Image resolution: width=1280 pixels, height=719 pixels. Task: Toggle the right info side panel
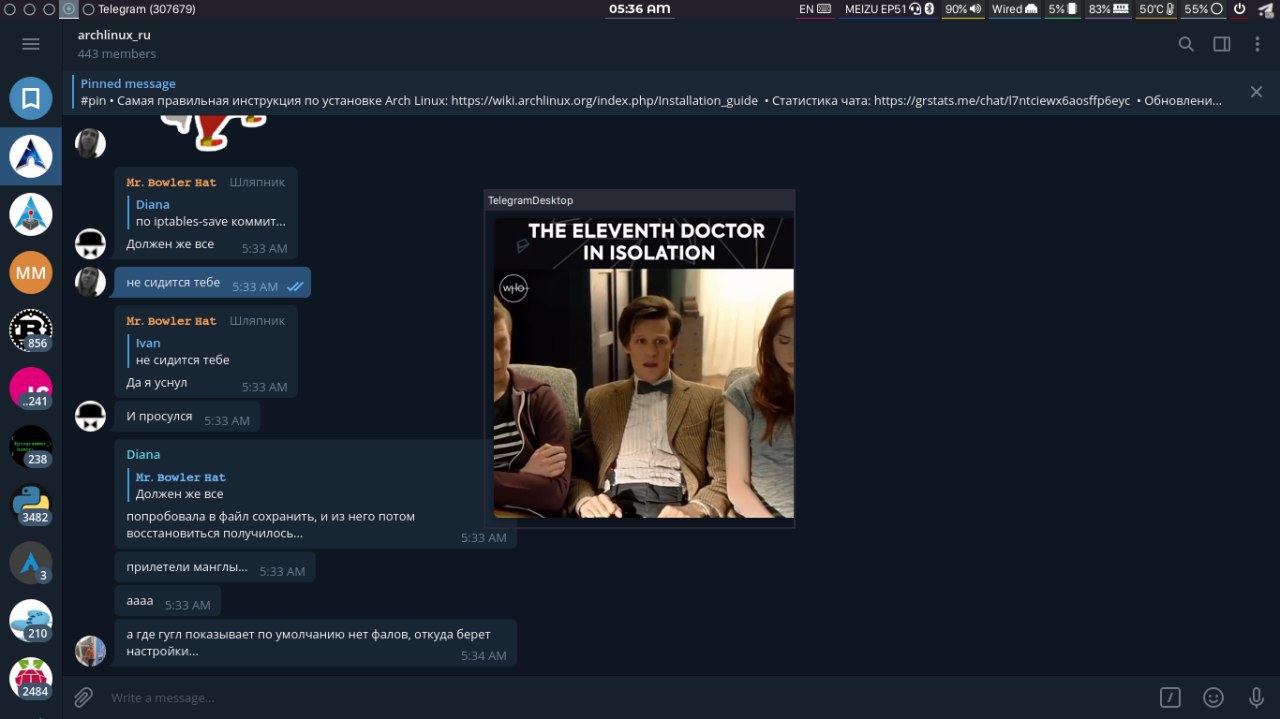click(x=1222, y=44)
